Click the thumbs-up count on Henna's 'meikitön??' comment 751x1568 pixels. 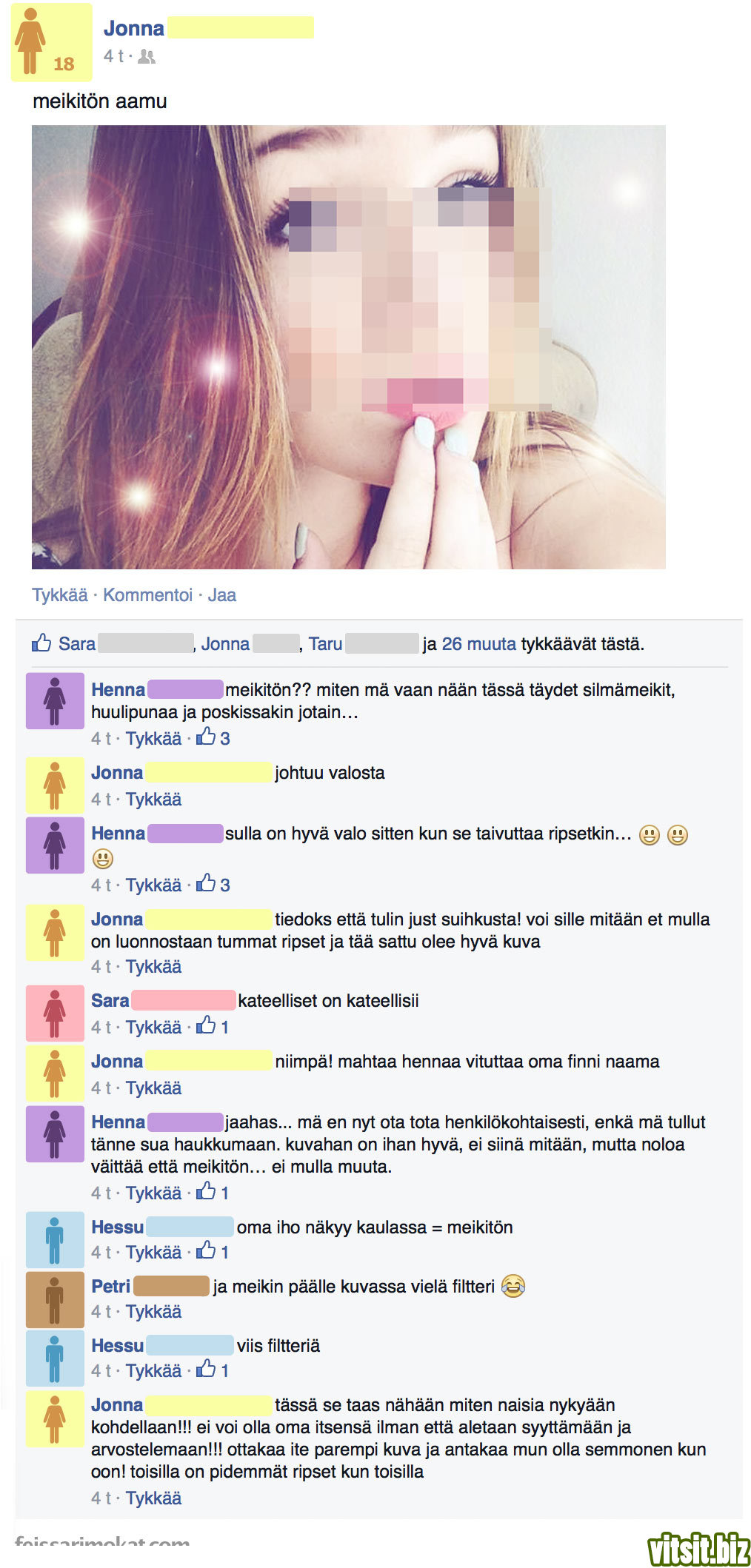(213, 737)
